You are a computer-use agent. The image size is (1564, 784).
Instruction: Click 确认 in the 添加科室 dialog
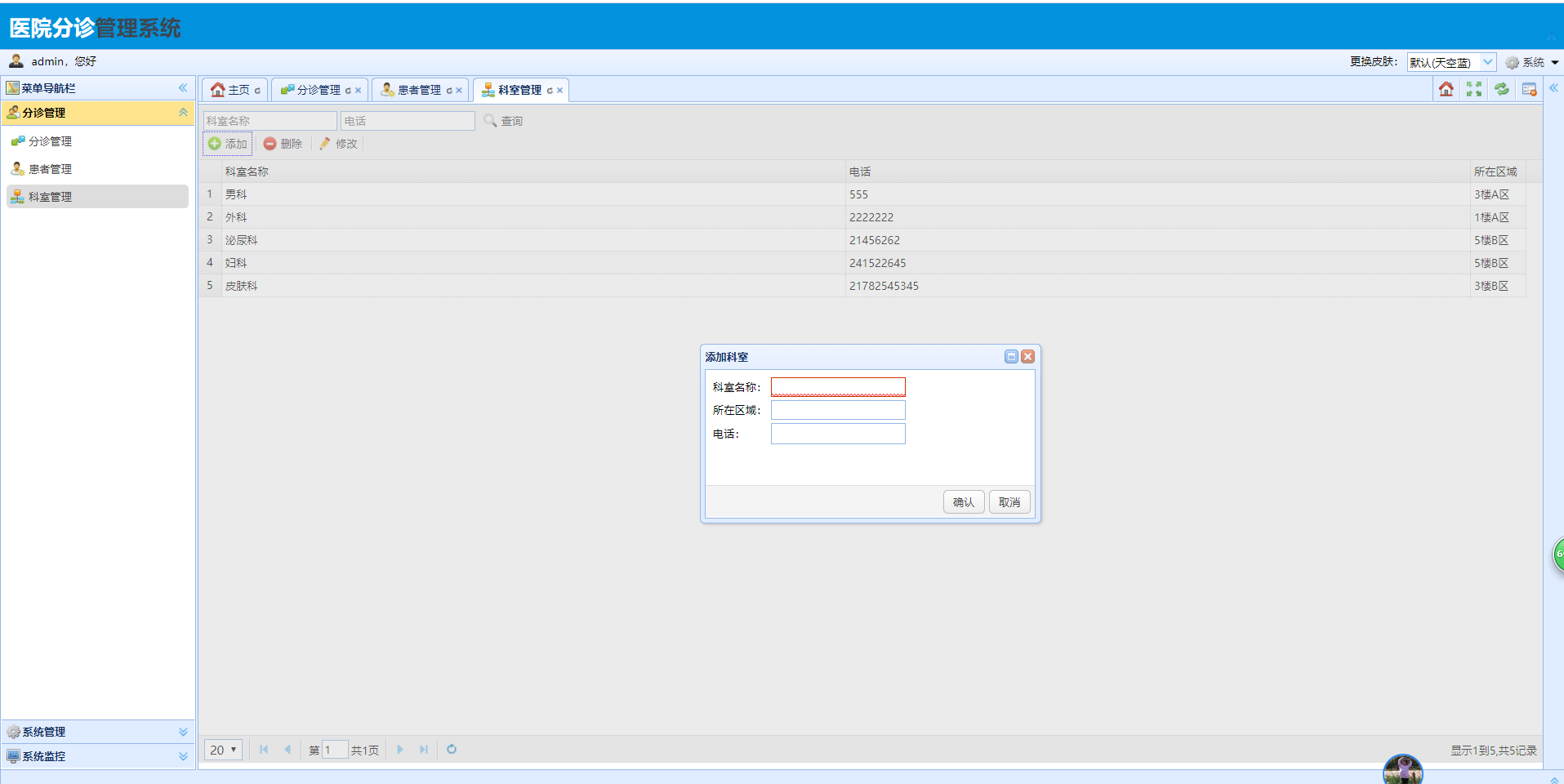964,502
